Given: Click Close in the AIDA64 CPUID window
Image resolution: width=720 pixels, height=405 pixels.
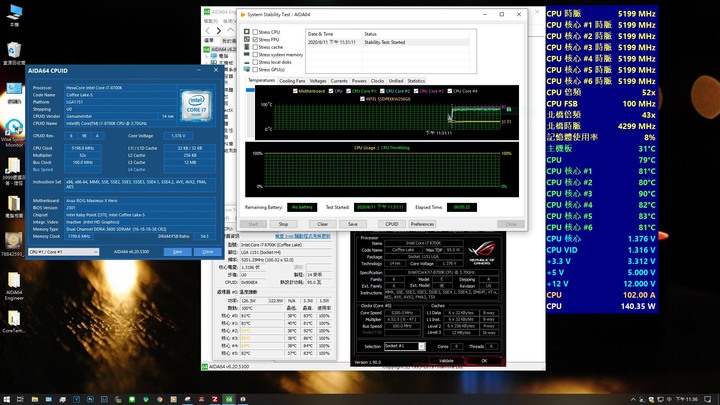Looking at the screenshot, I should click(x=208, y=252).
